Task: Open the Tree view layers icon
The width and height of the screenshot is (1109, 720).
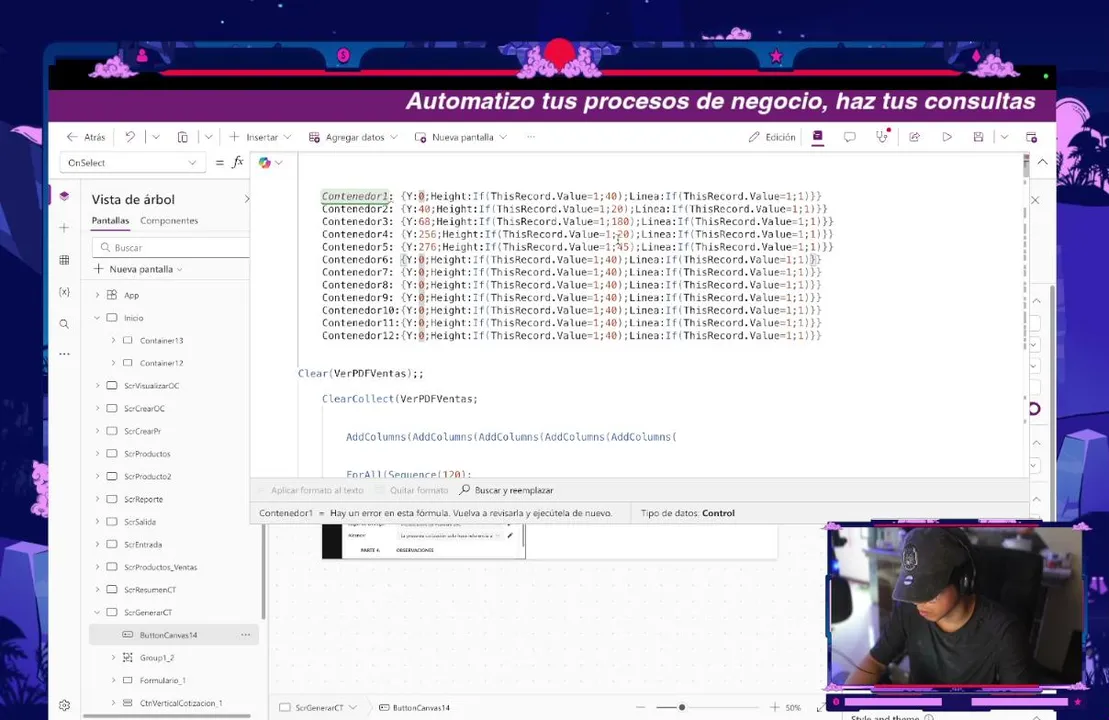Action: (x=64, y=196)
